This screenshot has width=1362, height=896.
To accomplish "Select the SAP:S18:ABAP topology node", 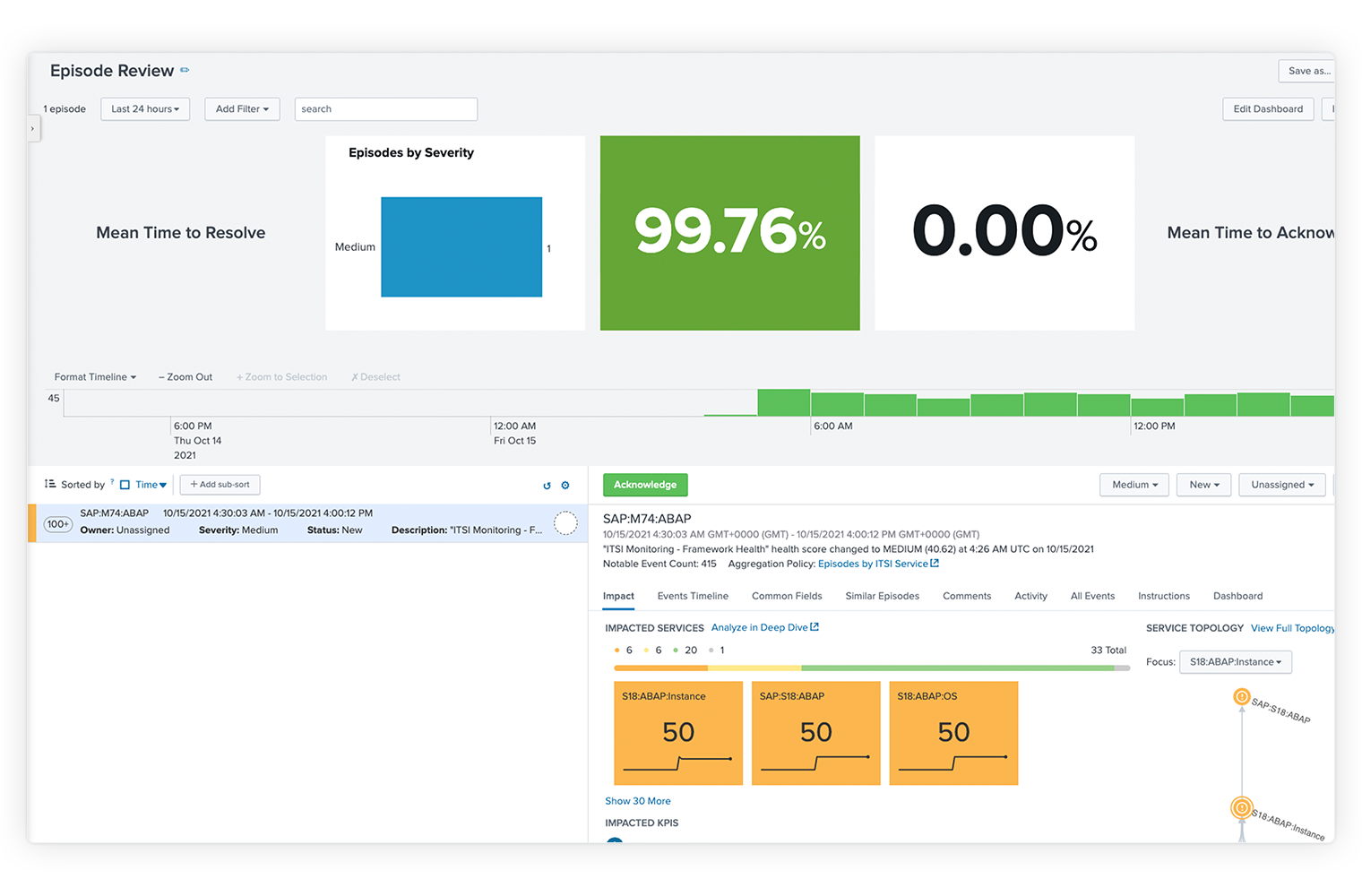I will 1242,697.
